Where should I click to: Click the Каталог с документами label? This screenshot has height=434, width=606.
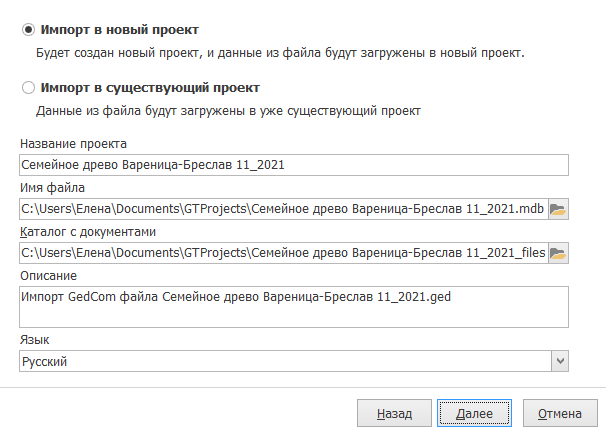88,232
